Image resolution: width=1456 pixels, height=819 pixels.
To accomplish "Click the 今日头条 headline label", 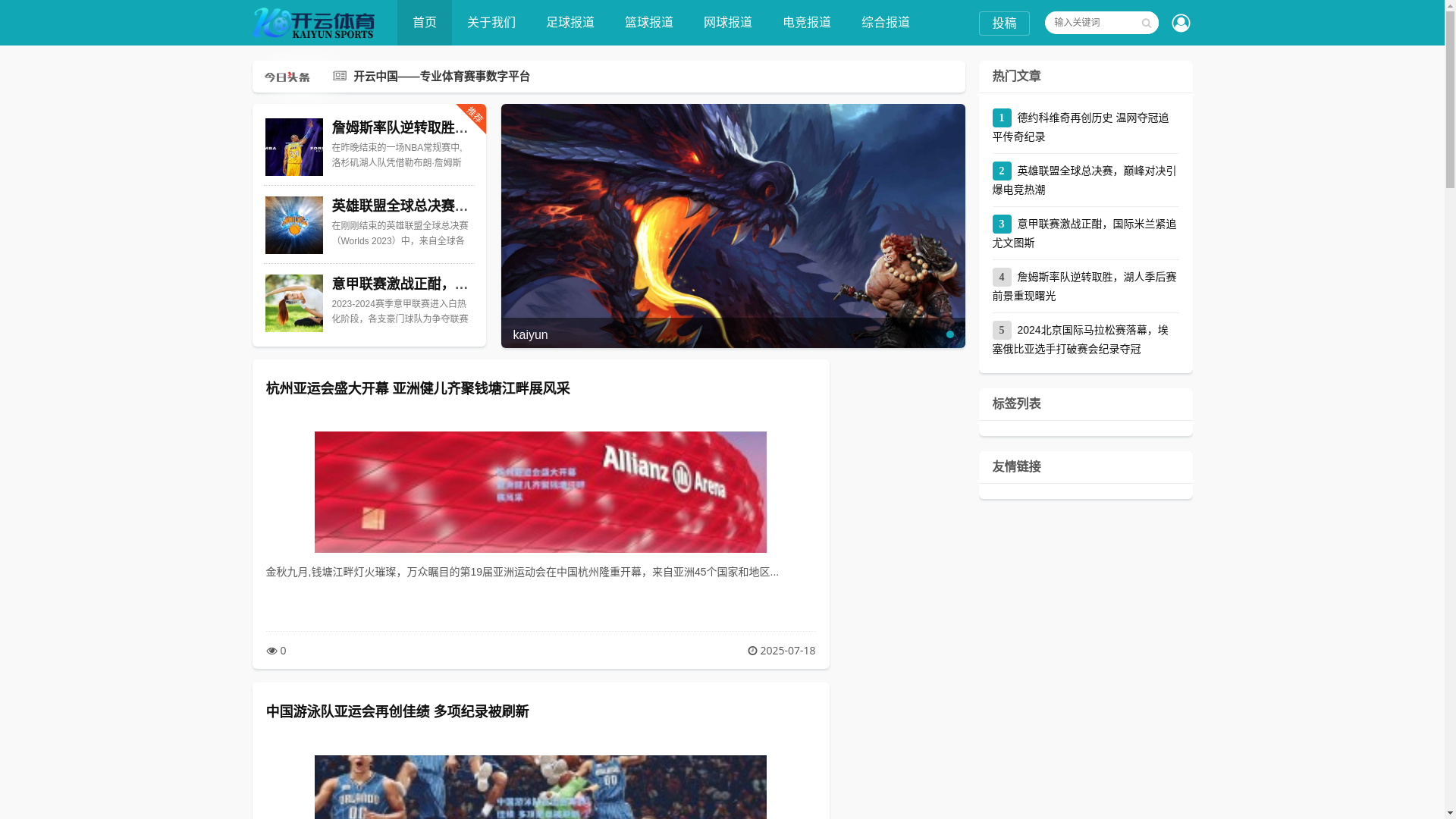I will pyautogui.click(x=287, y=77).
